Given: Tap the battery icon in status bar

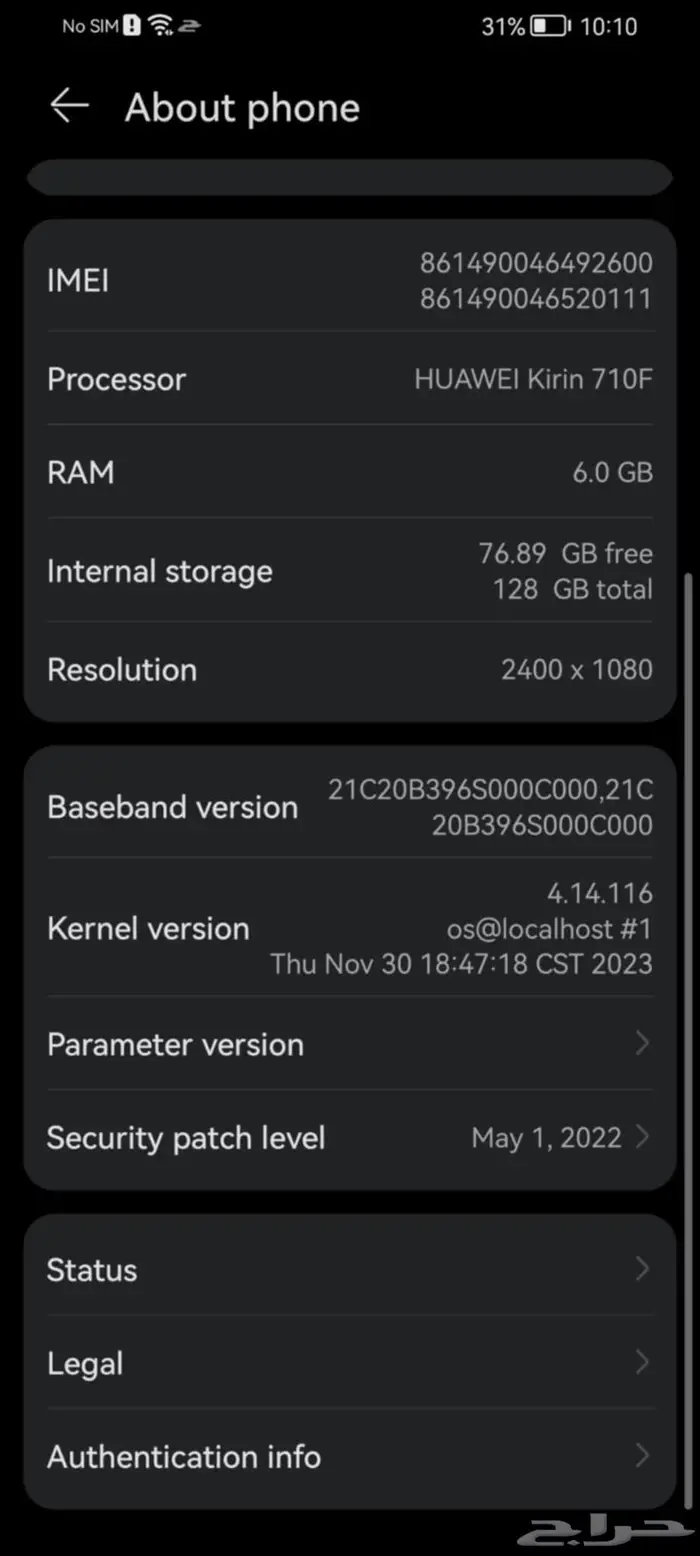Looking at the screenshot, I should click(550, 27).
